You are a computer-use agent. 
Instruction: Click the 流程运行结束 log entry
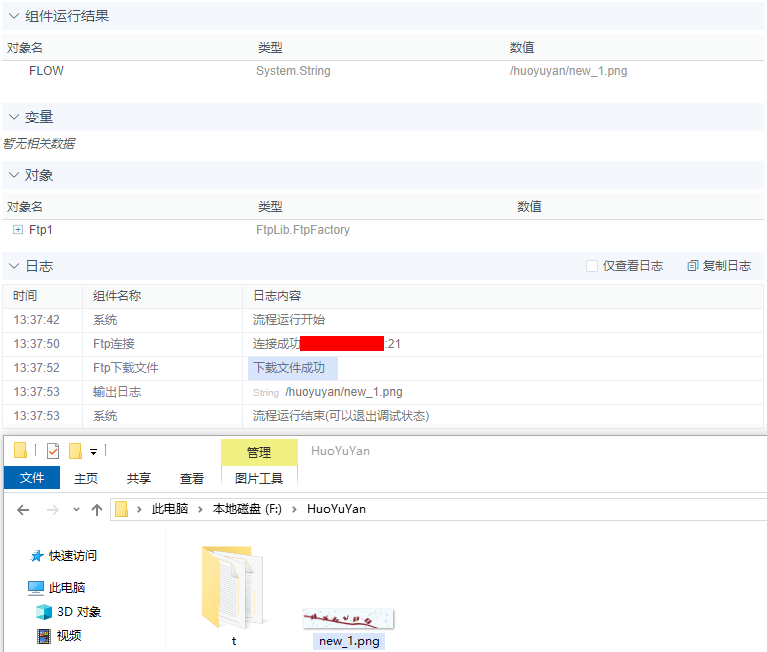pos(340,416)
